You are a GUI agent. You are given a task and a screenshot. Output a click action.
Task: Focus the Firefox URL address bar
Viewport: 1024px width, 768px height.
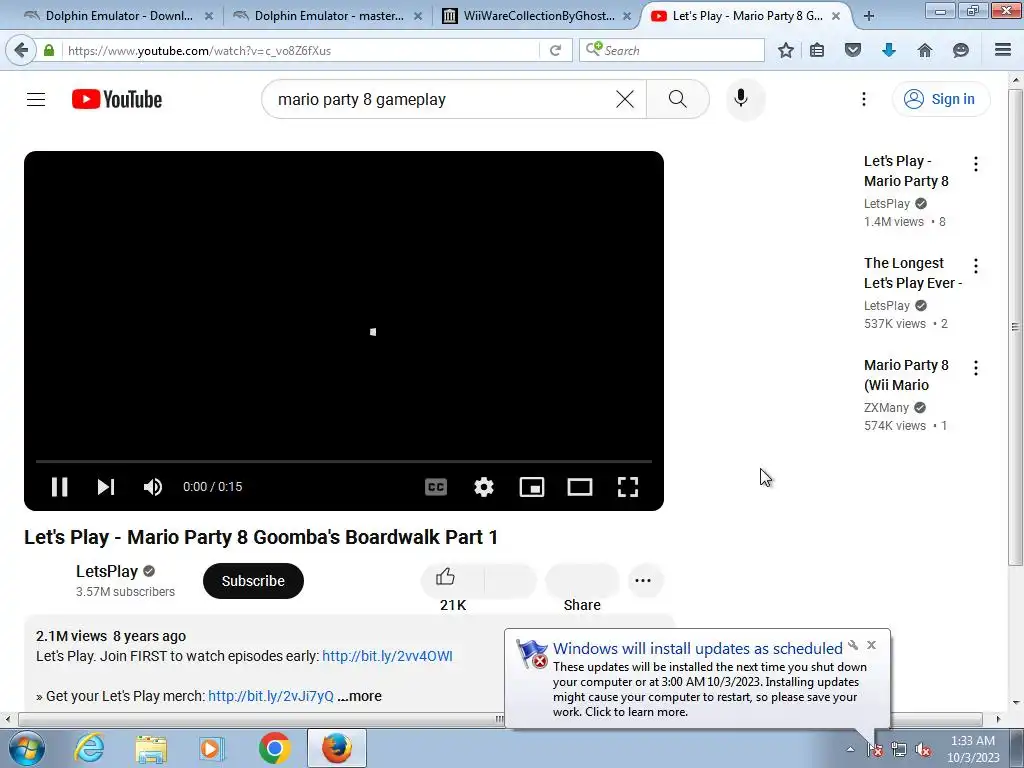[300, 50]
